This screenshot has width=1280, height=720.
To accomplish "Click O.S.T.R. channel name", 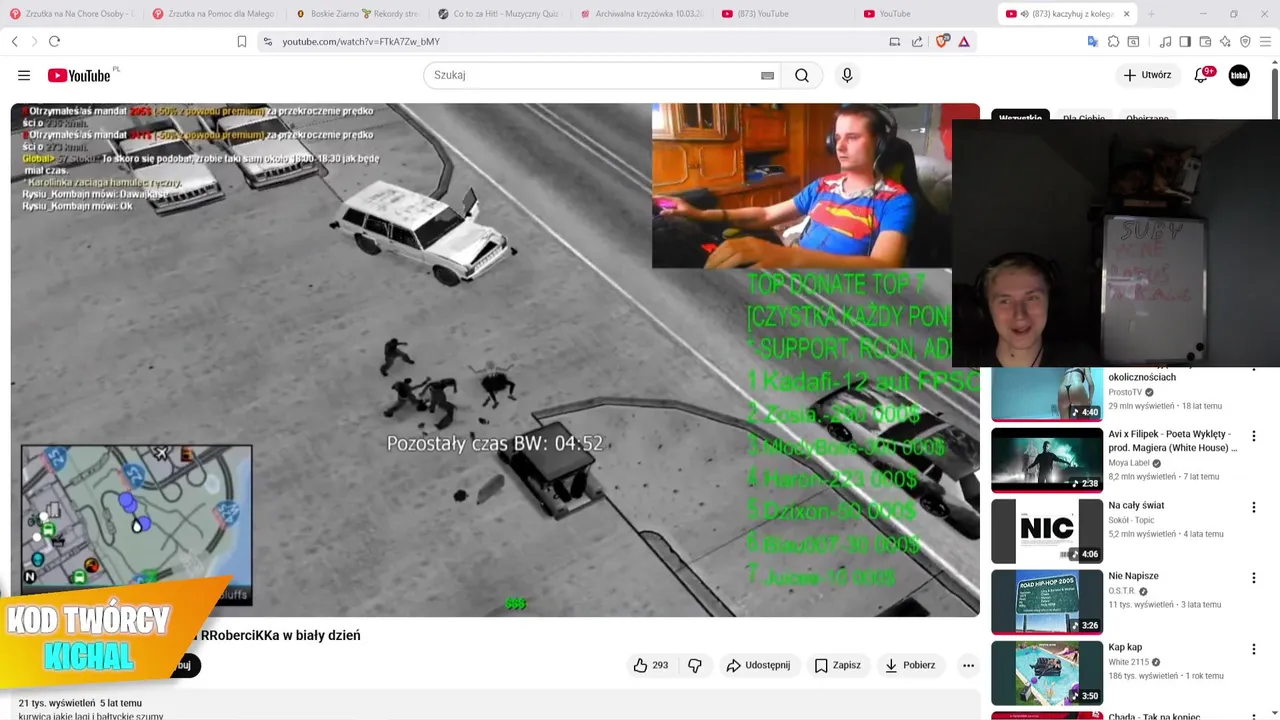I will [1122, 591].
